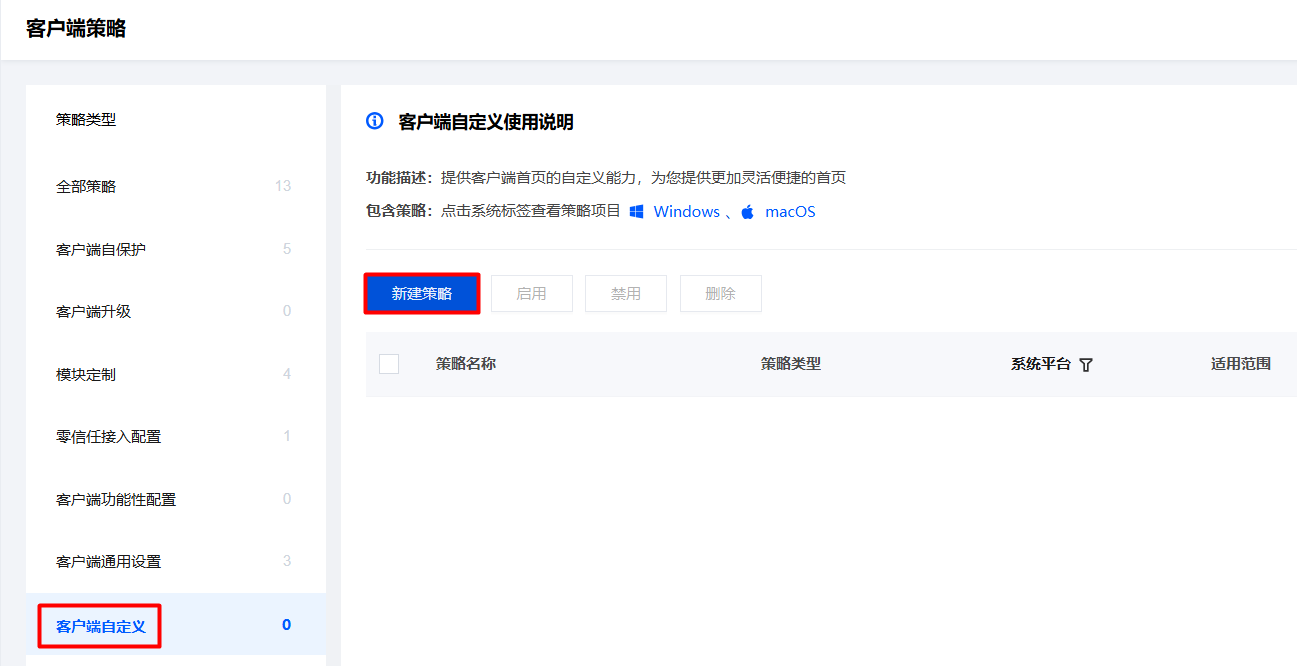The height and width of the screenshot is (666, 1297).
Task: Click the 适用范围 column header
Action: coord(1241,364)
